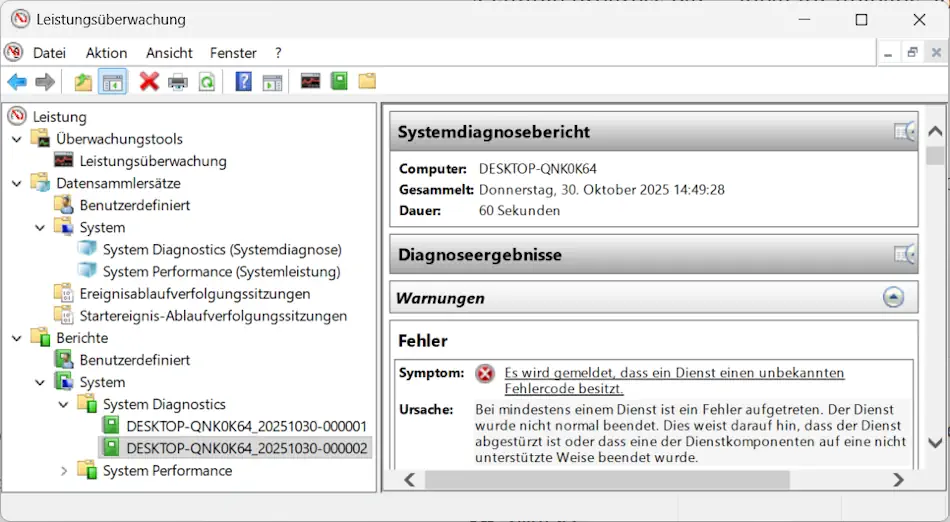Screen dimensions: 950x522
Task: Open the Fenster menu
Action: (x=233, y=53)
